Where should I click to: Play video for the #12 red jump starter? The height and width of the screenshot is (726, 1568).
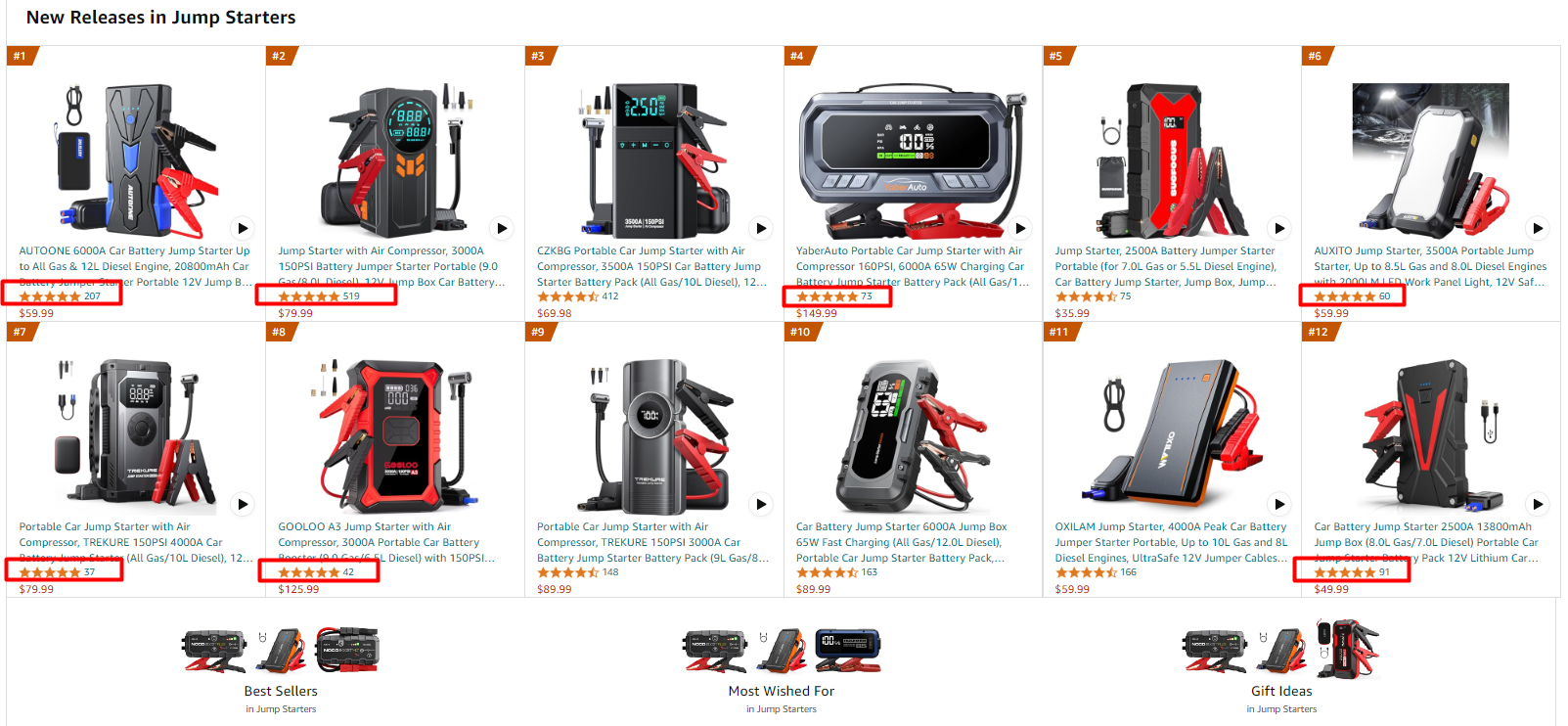[1538, 504]
